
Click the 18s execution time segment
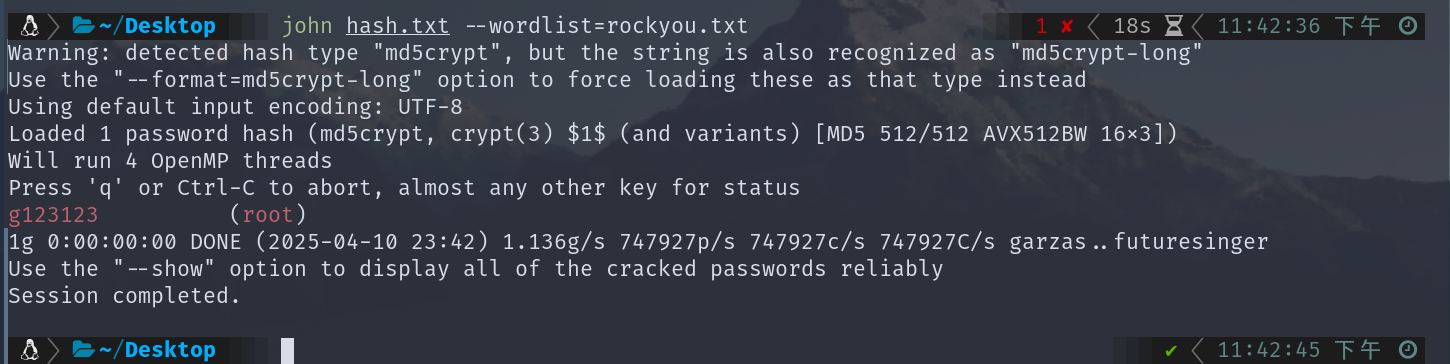pos(1133,26)
